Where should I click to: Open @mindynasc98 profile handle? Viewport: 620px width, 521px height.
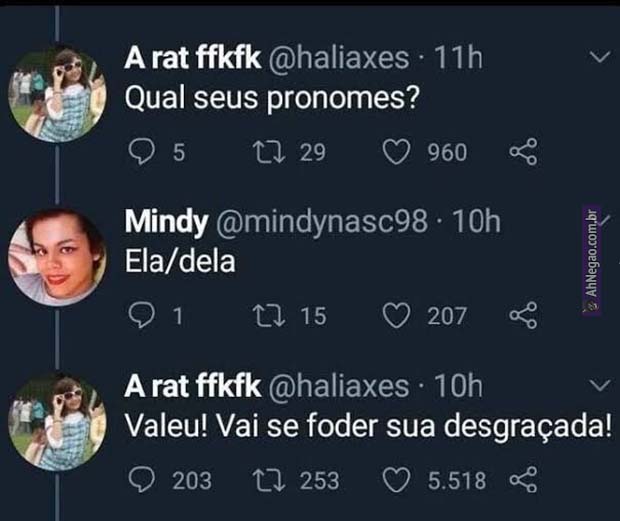tap(320, 222)
